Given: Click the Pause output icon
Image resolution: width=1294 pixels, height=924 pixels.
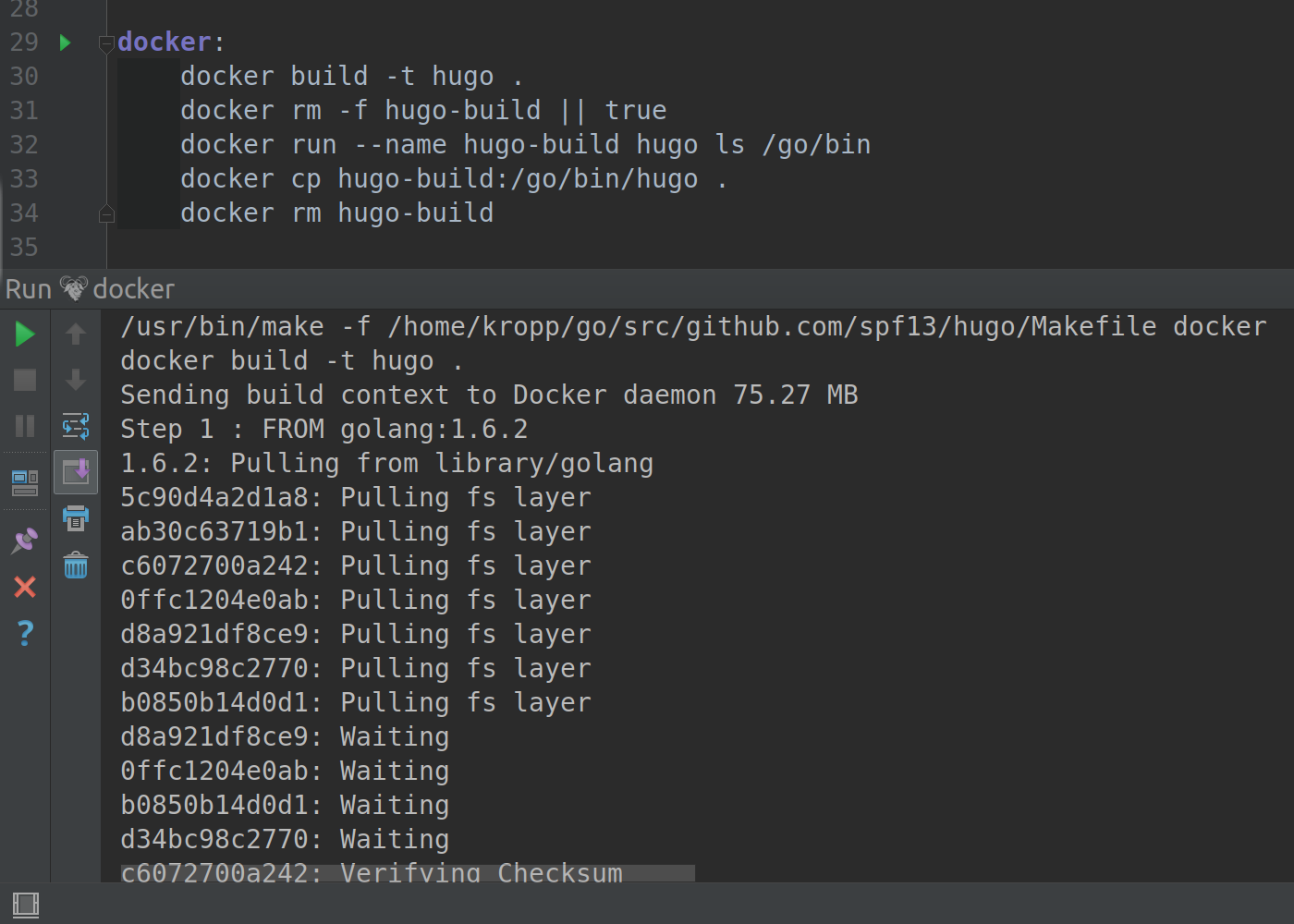Looking at the screenshot, I should [x=25, y=426].
